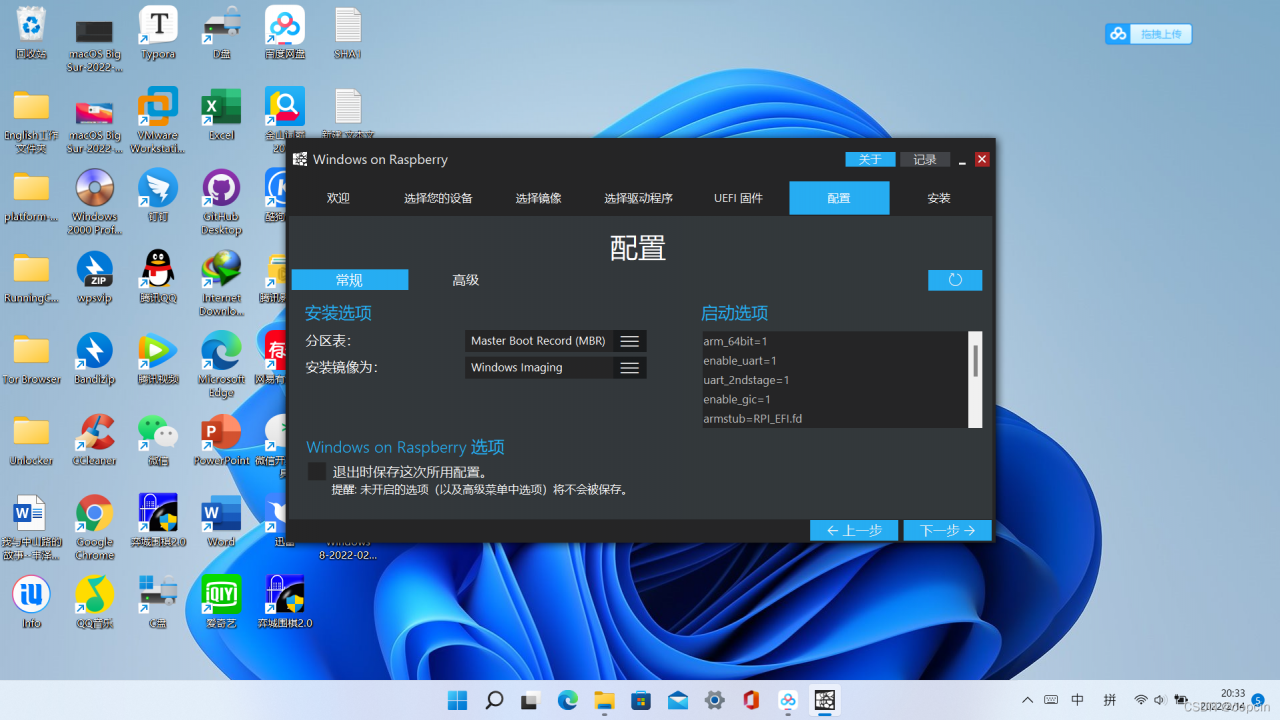Switch to the 选择您的设备 tab
This screenshot has width=1280, height=720.
coord(438,198)
